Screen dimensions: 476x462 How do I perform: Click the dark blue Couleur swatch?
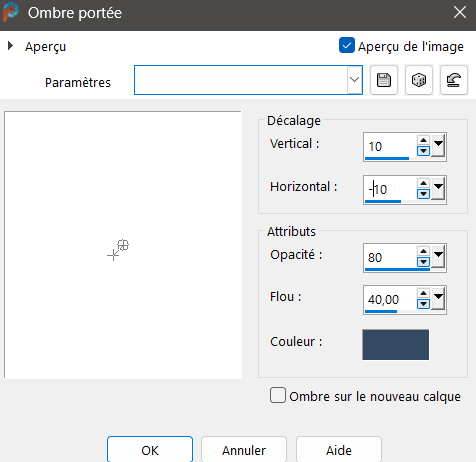(396, 345)
